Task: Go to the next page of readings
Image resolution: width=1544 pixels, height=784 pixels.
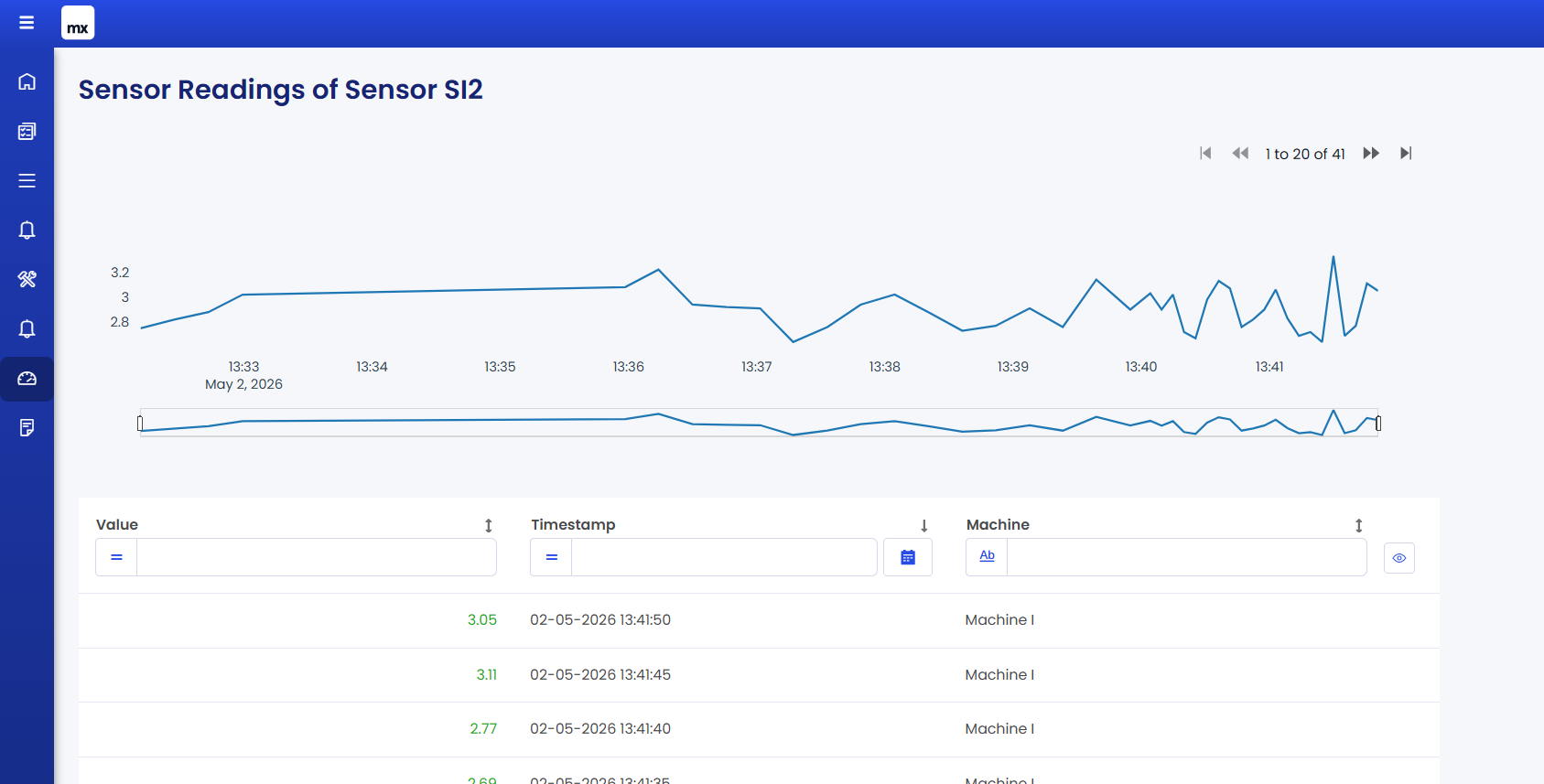Action: click(x=1371, y=153)
